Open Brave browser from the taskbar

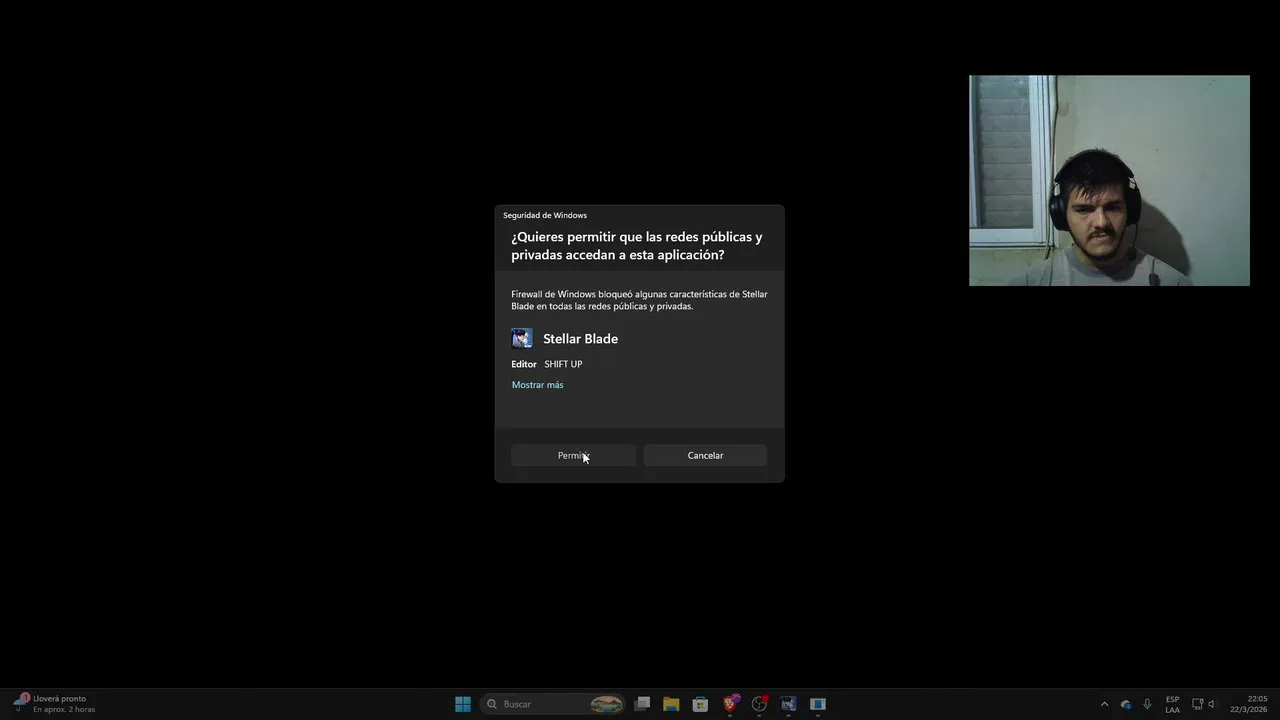pos(730,704)
